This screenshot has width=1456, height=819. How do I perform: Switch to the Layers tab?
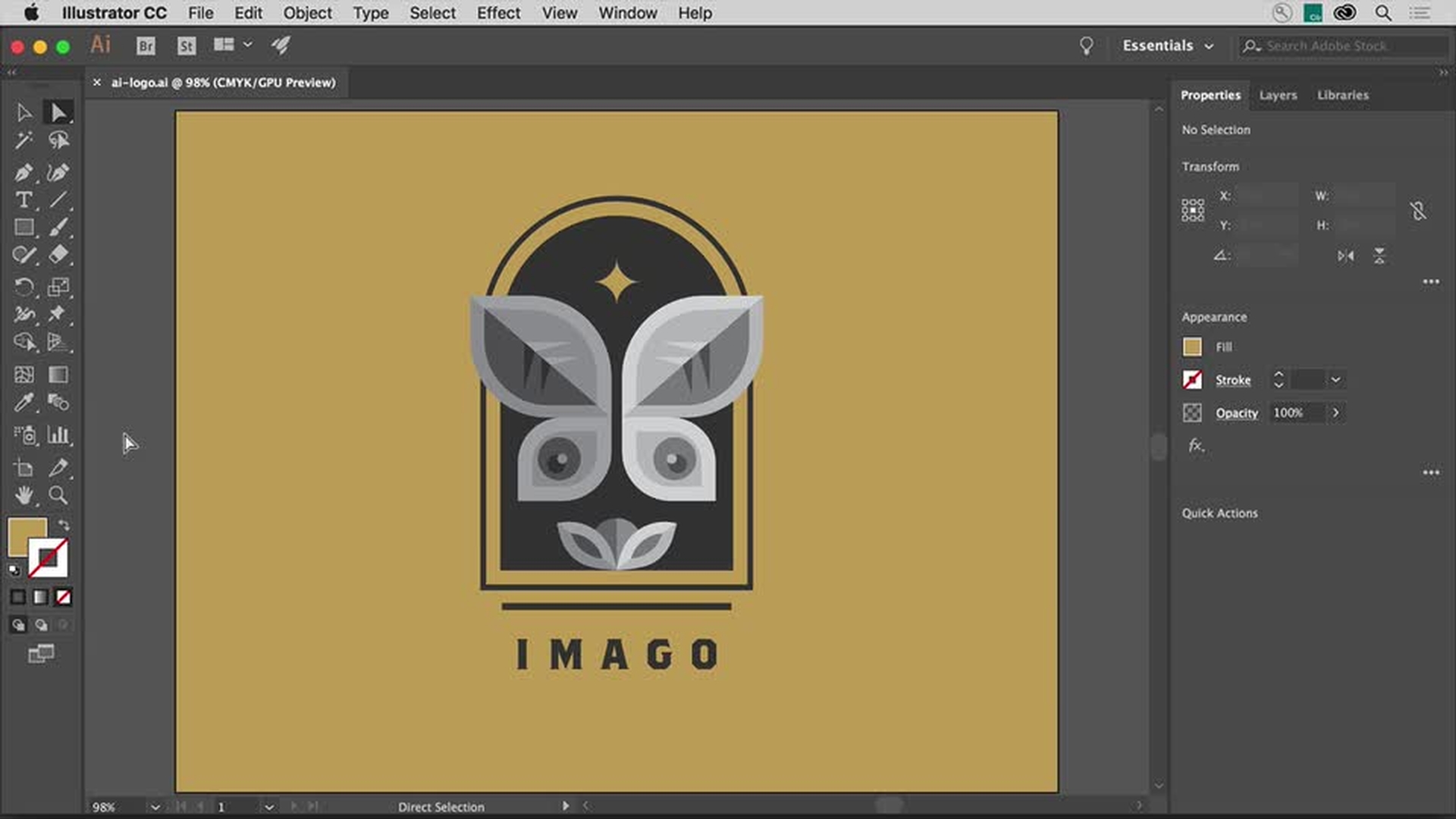click(x=1278, y=95)
